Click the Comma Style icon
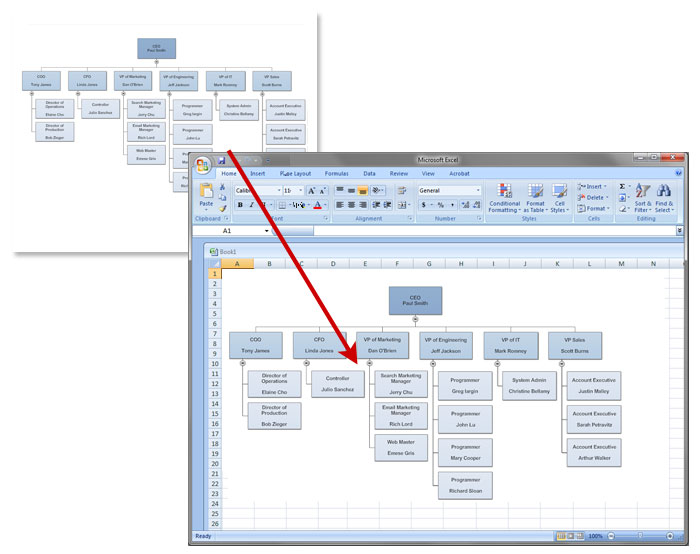700x554 pixels. [x=452, y=205]
